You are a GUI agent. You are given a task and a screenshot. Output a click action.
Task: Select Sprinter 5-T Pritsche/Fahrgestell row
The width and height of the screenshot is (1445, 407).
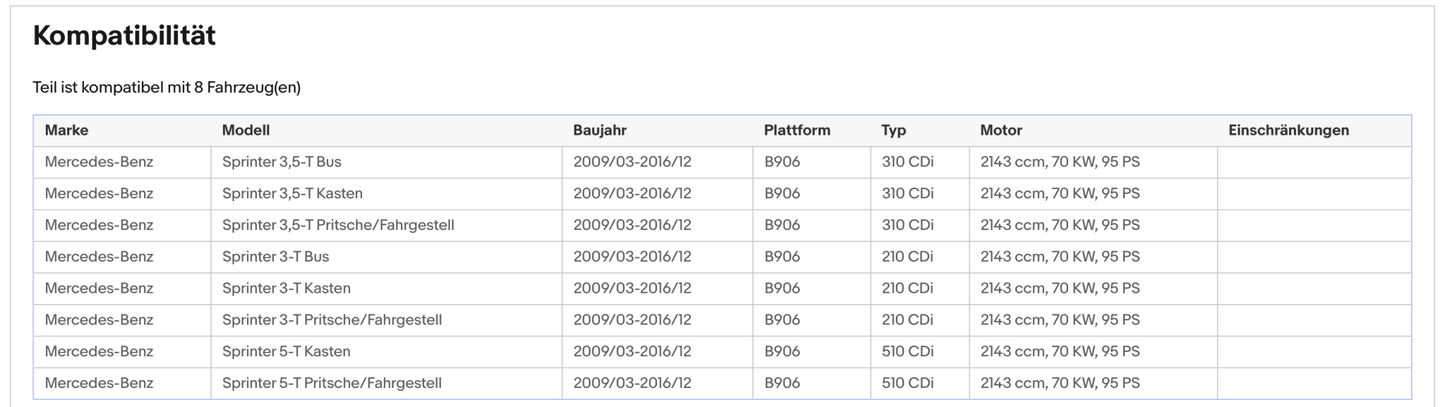[x=332, y=383]
